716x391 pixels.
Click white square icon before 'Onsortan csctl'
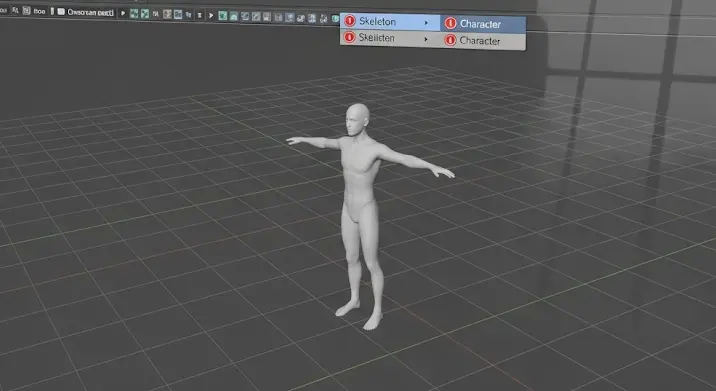point(61,11)
